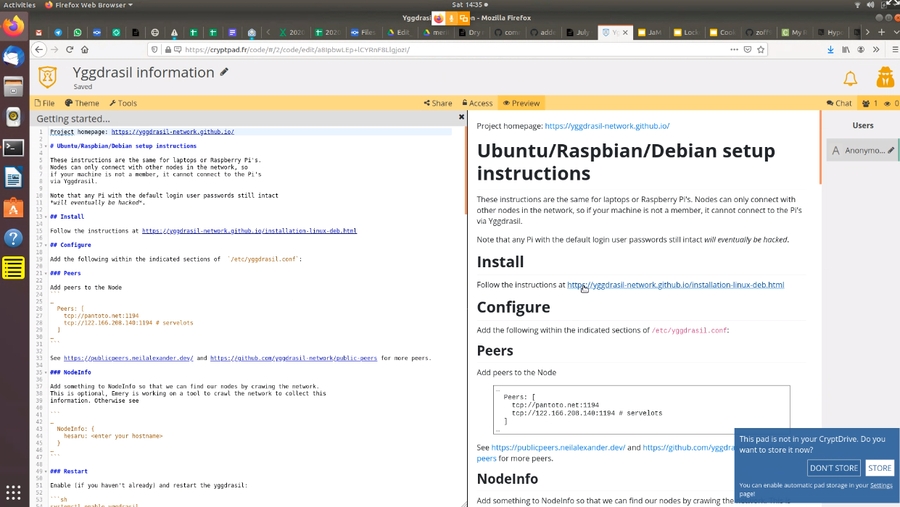This screenshot has width=900, height=507.
Task: Edit the Anonymous user name pencil
Action: pos(890,151)
